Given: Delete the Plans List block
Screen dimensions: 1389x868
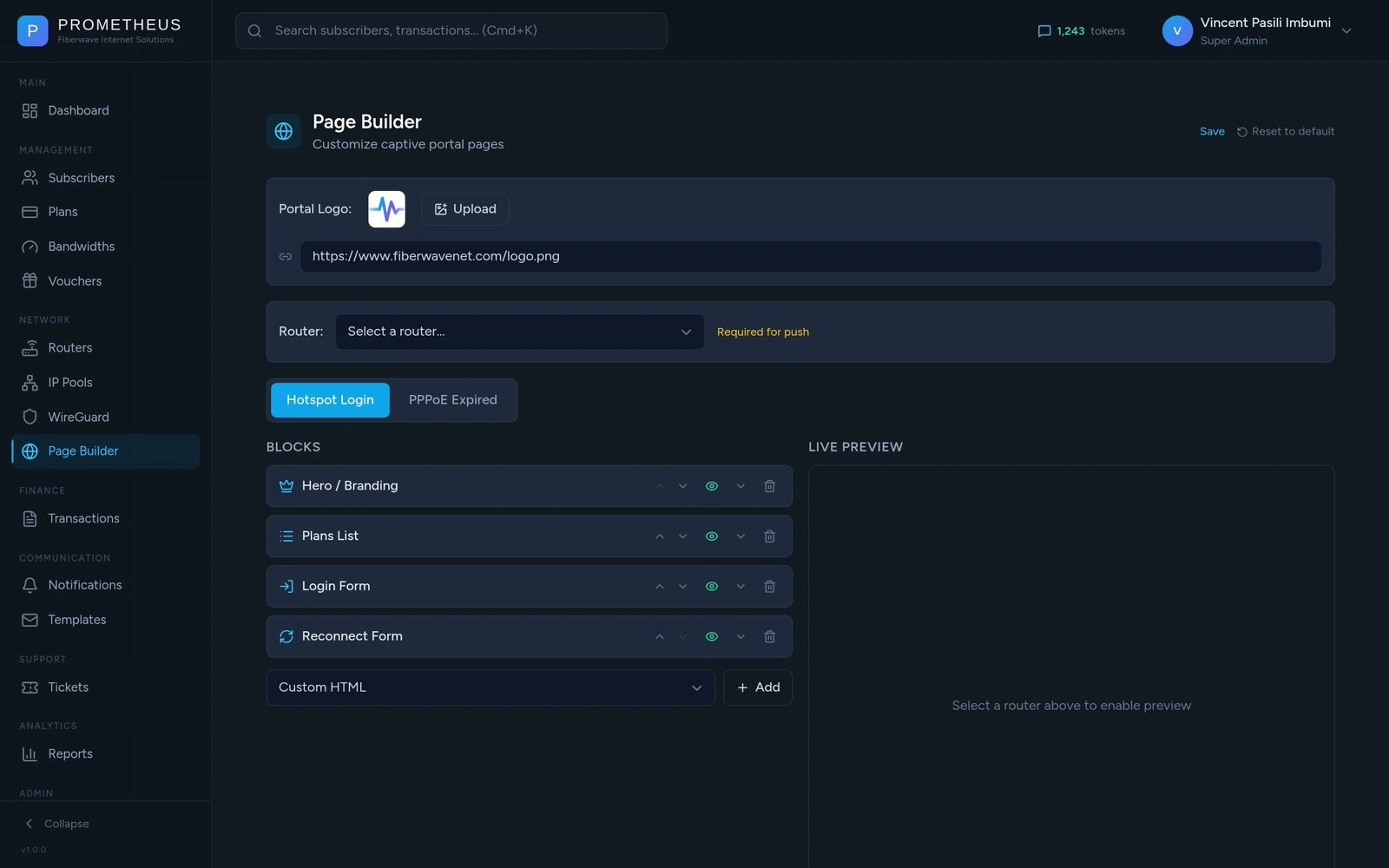Looking at the screenshot, I should tap(769, 536).
